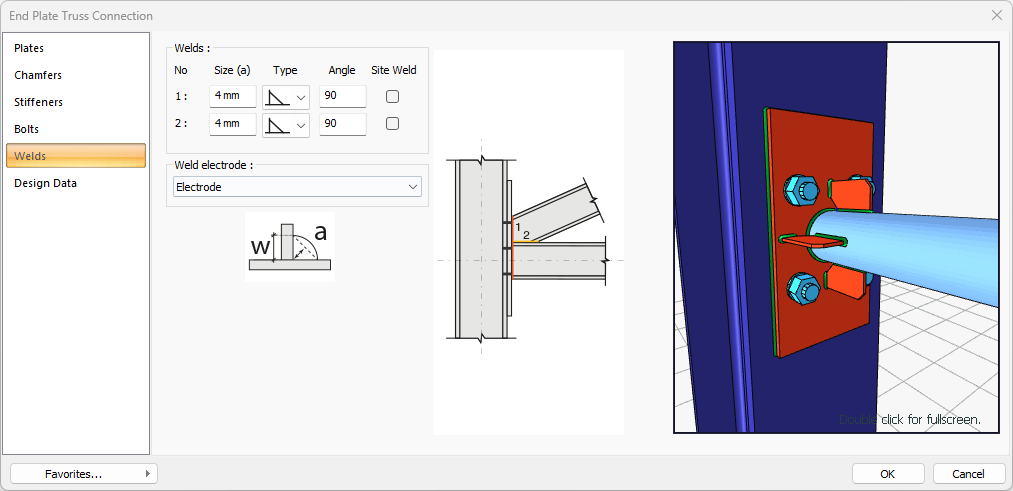Screen dimensions: 1013x491
Task: Click the fillet weld icon for weld 1
Action: tap(277, 97)
